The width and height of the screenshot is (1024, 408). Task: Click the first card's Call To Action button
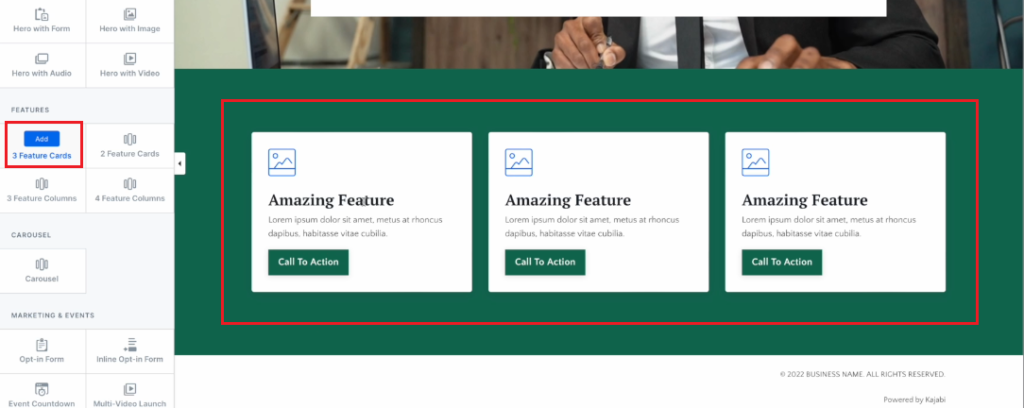pos(308,262)
